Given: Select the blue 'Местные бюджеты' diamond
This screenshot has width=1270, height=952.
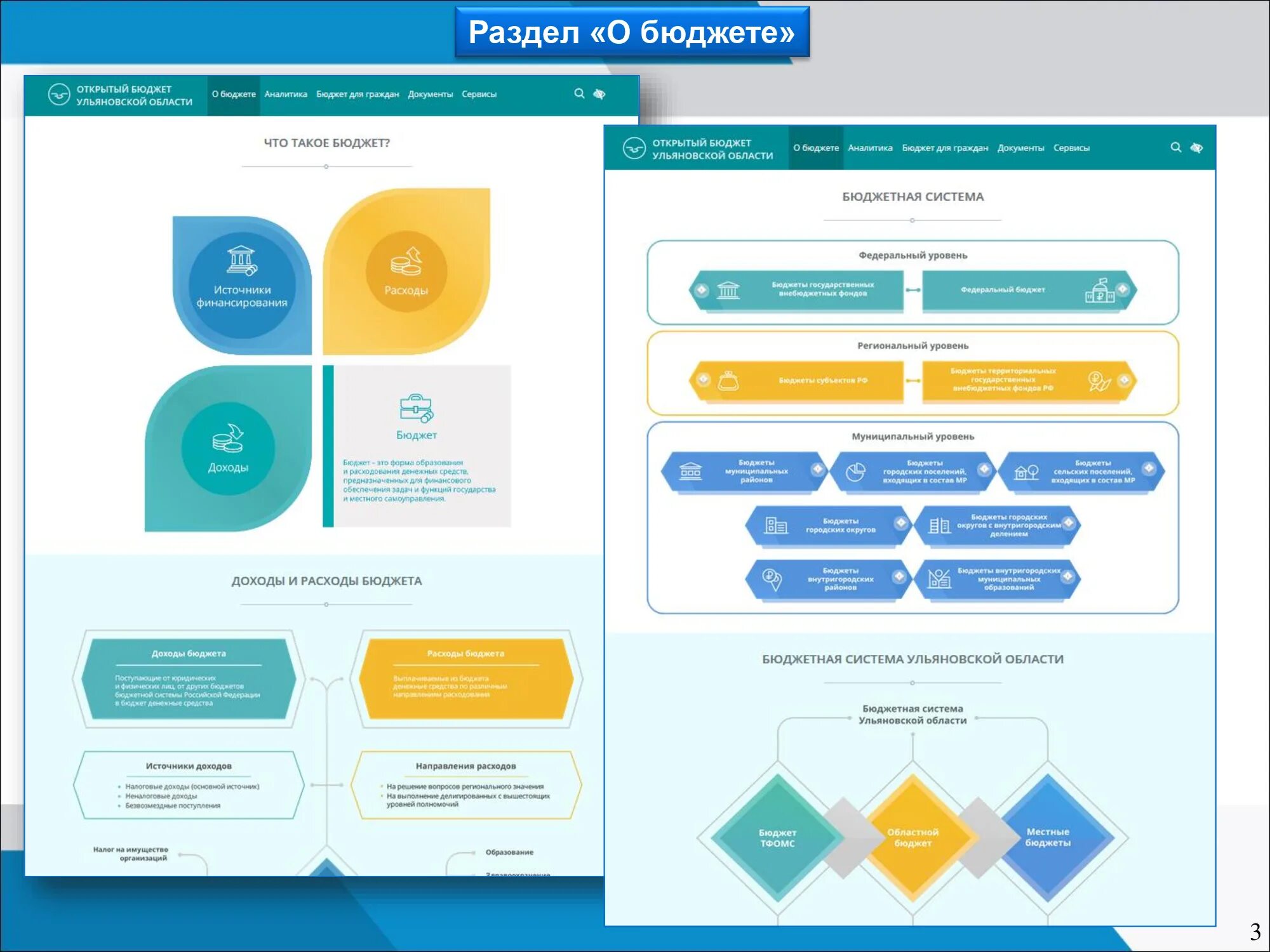Looking at the screenshot, I should click(1048, 838).
